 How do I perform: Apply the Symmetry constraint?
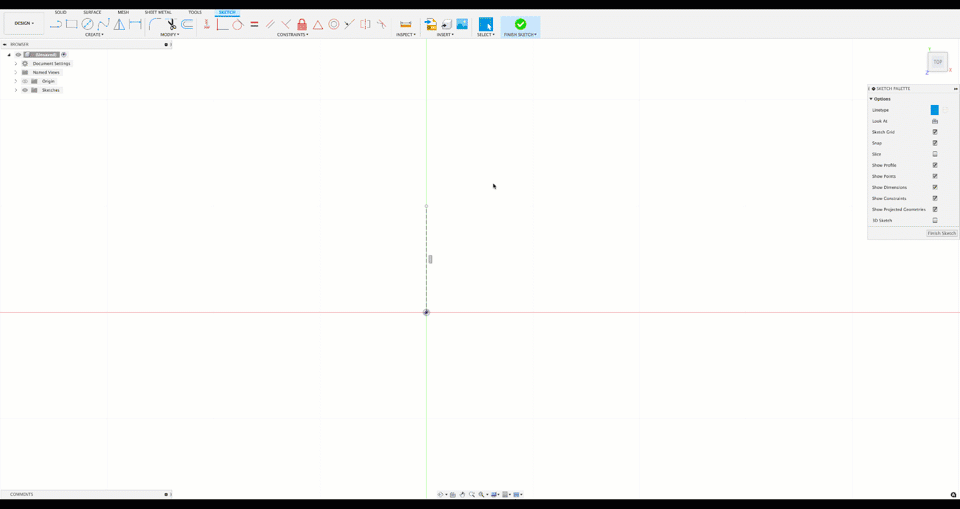coord(366,25)
